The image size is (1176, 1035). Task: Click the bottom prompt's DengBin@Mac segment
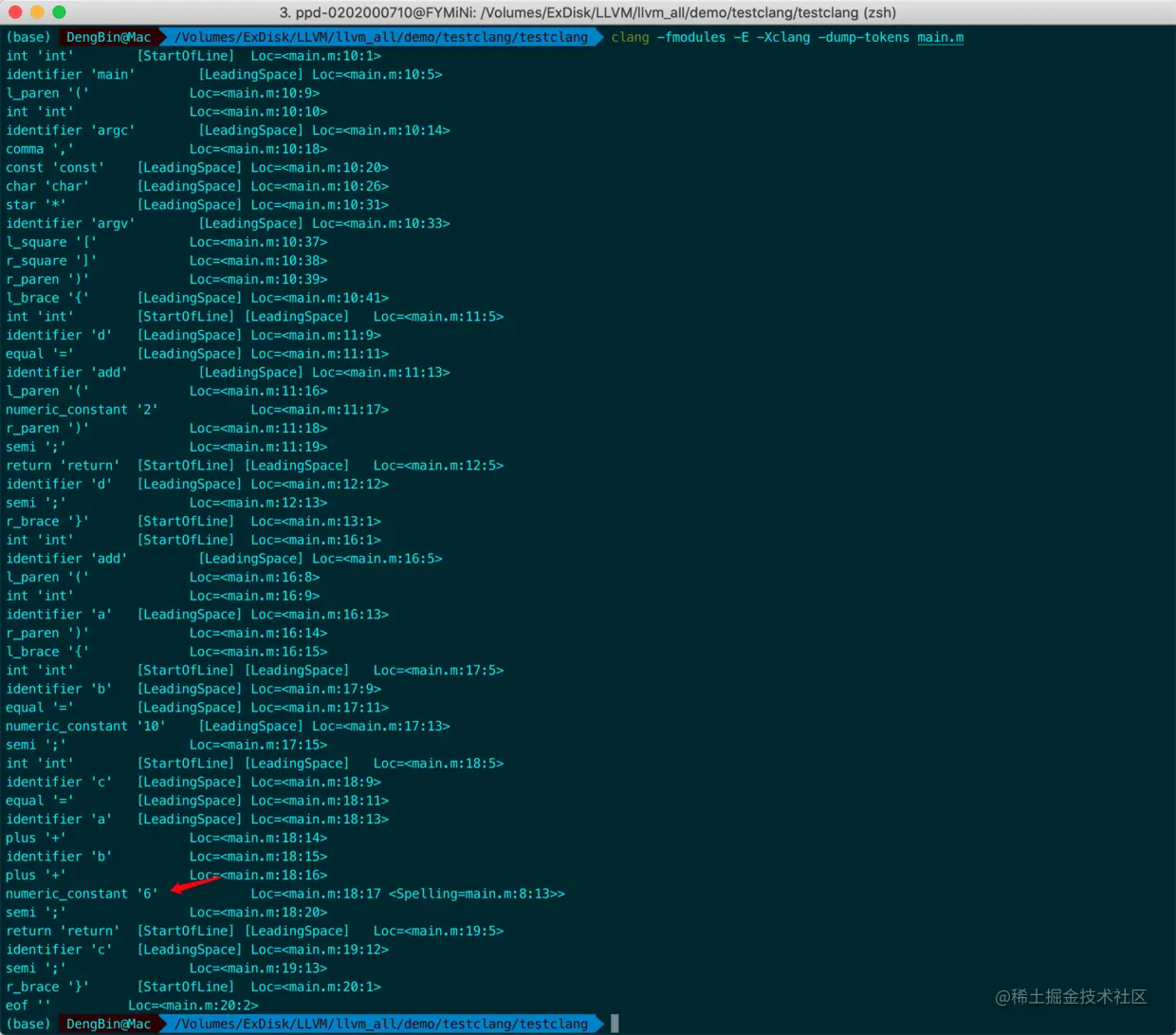109,1024
